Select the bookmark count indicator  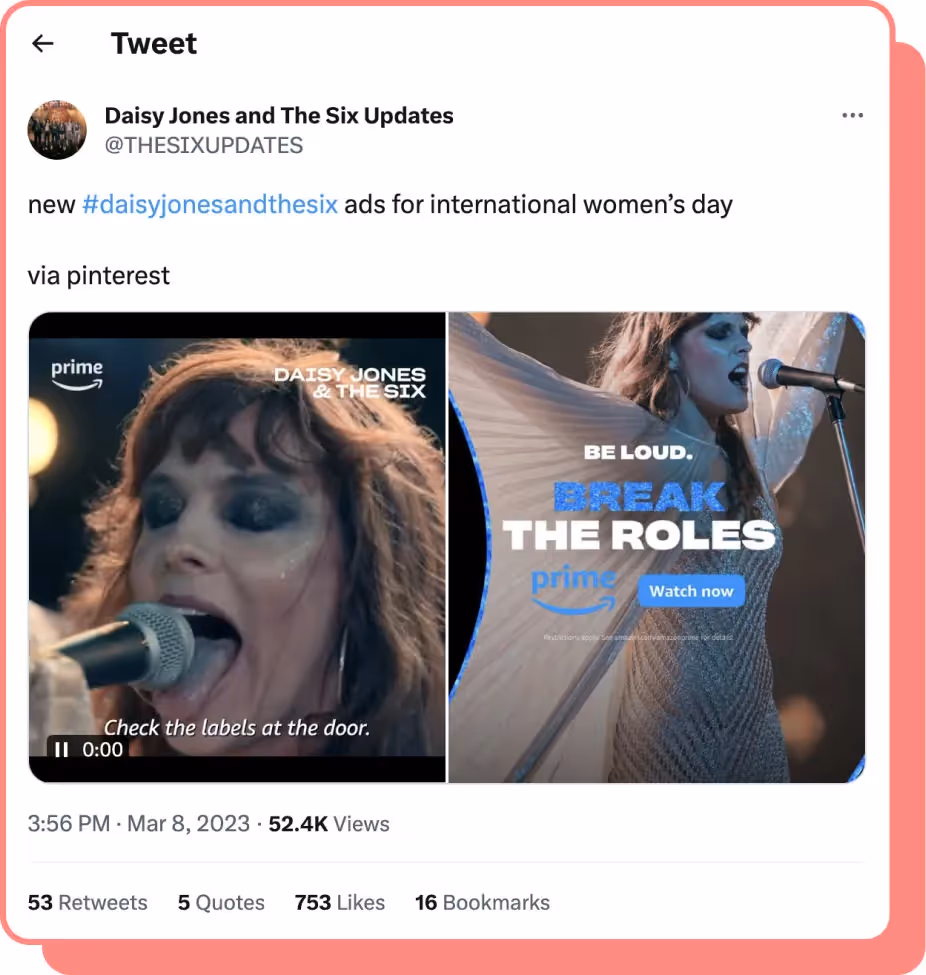coord(483,902)
